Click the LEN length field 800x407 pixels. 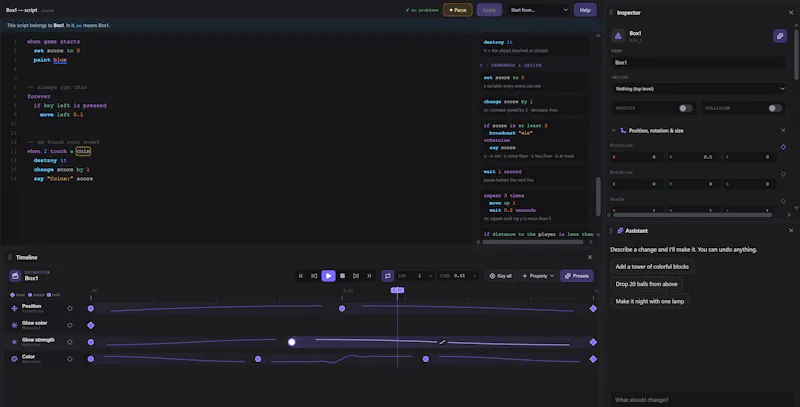tap(414, 276)
